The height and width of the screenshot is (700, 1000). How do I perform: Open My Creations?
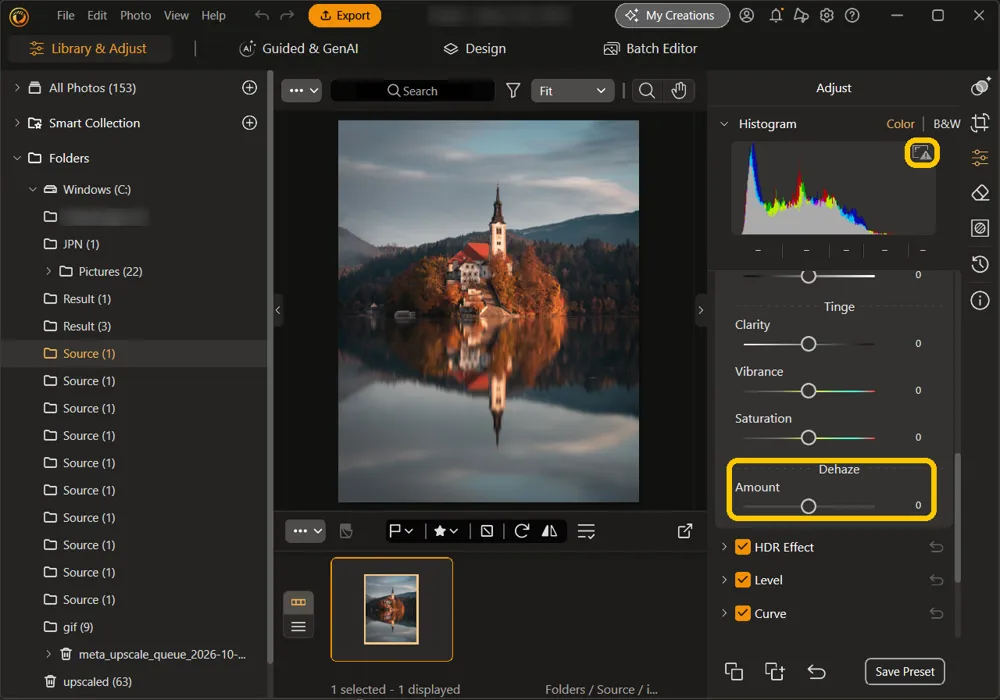[x=672, y=15]
